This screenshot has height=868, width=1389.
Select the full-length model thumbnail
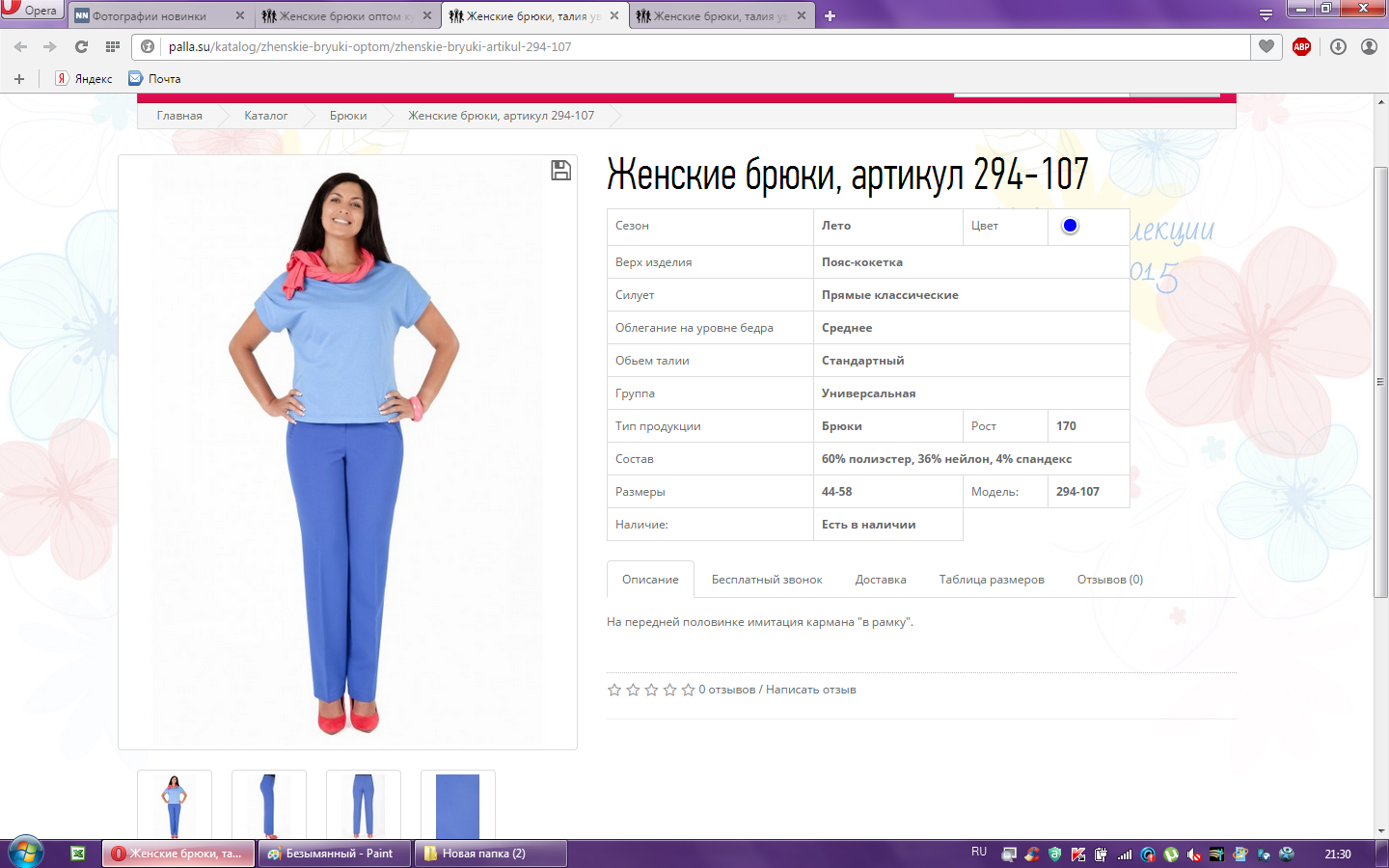click(175, 805)
